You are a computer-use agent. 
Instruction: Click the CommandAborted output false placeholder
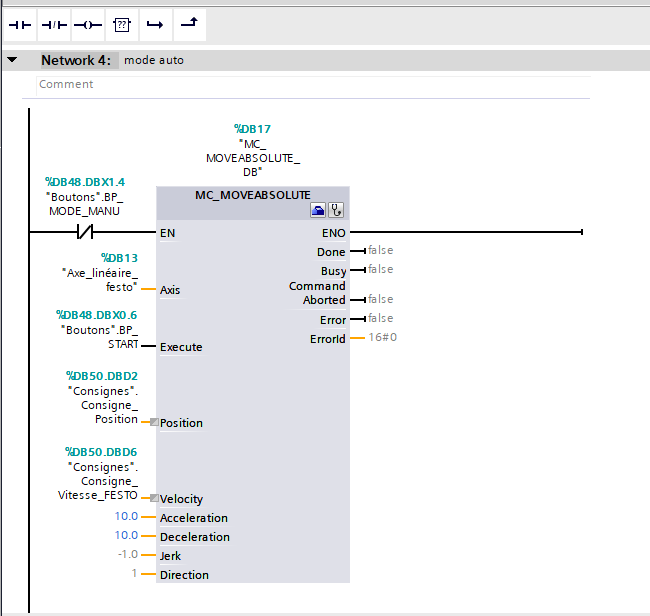[x=381, y=299]
